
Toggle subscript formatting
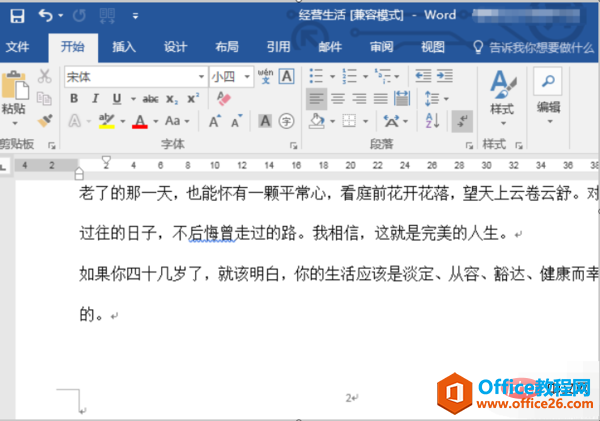[172, 99]
